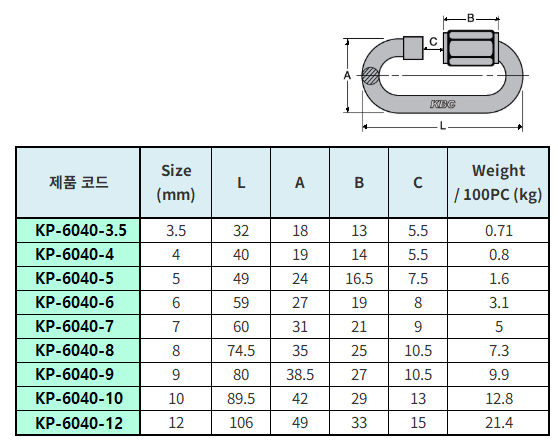558x443 pixels.
Task: Click the L column header
Action: click(241, 183)
